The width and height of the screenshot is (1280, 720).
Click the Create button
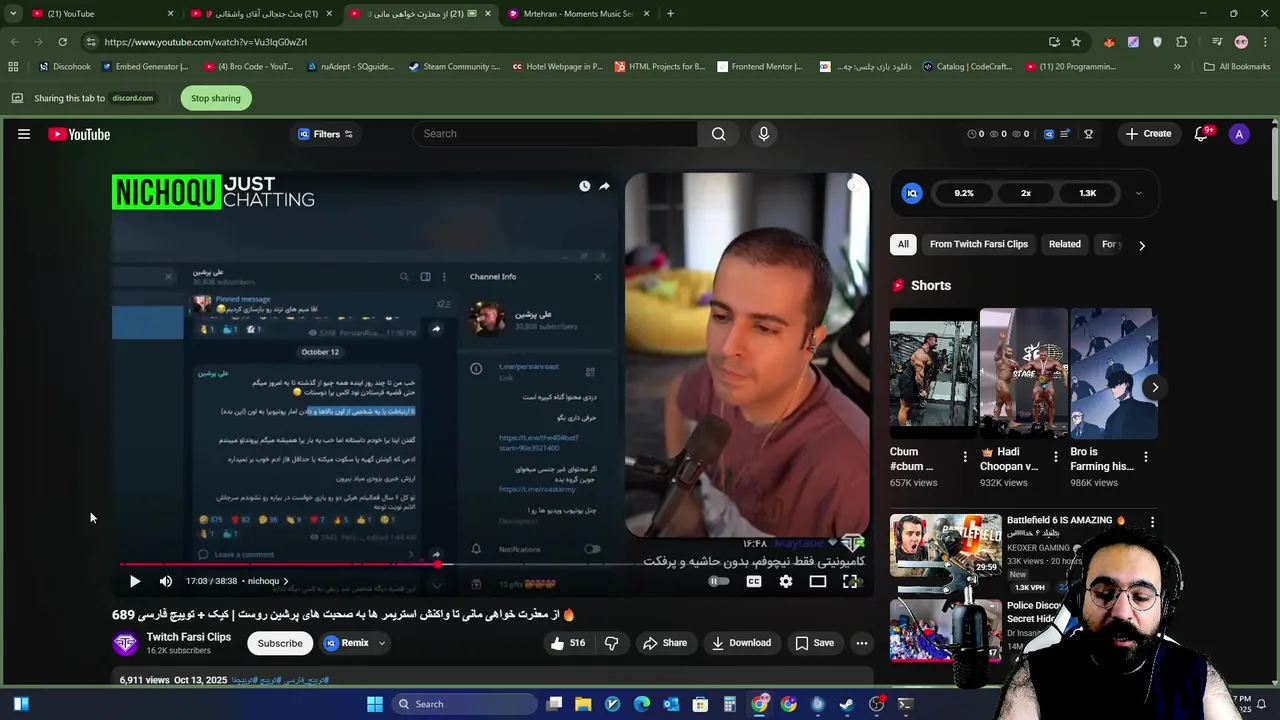1148,134
